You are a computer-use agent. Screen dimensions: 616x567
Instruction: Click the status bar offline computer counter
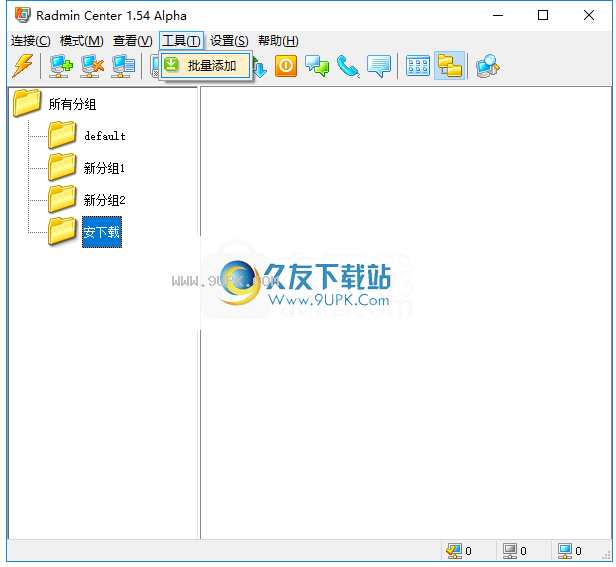click(x=514, y=550)
